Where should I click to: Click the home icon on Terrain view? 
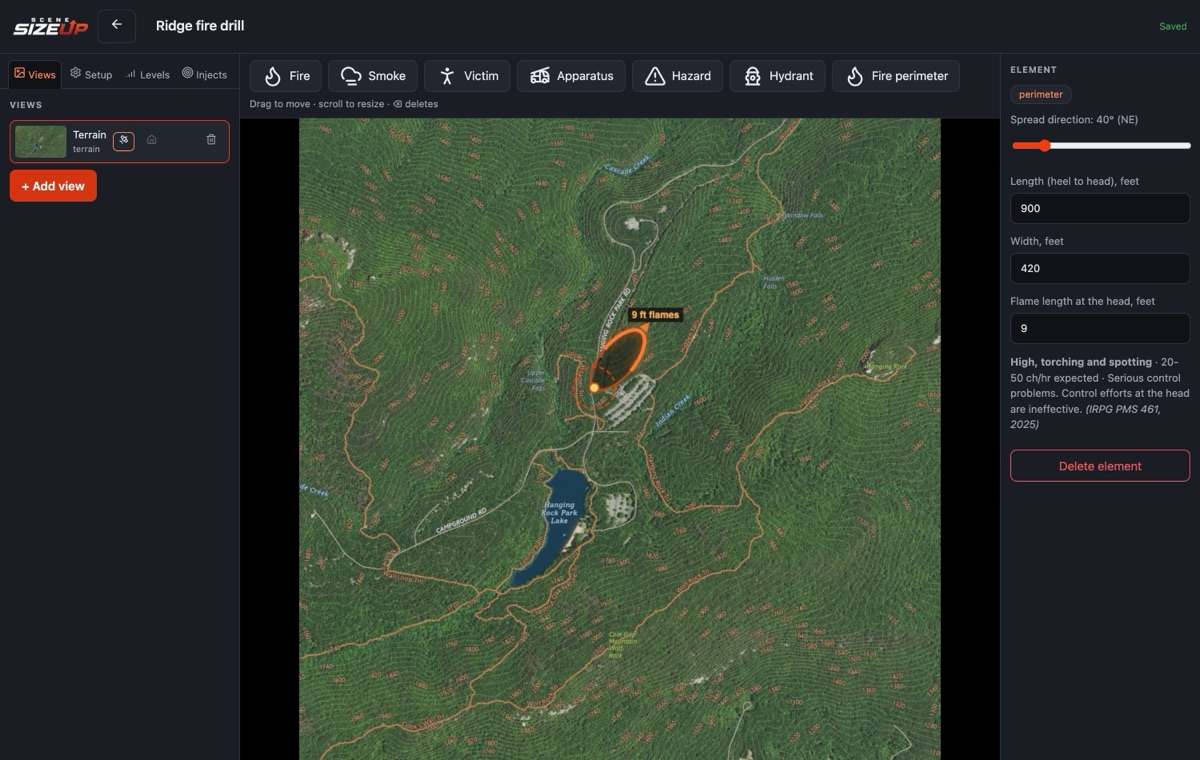[x=151, y=140]
